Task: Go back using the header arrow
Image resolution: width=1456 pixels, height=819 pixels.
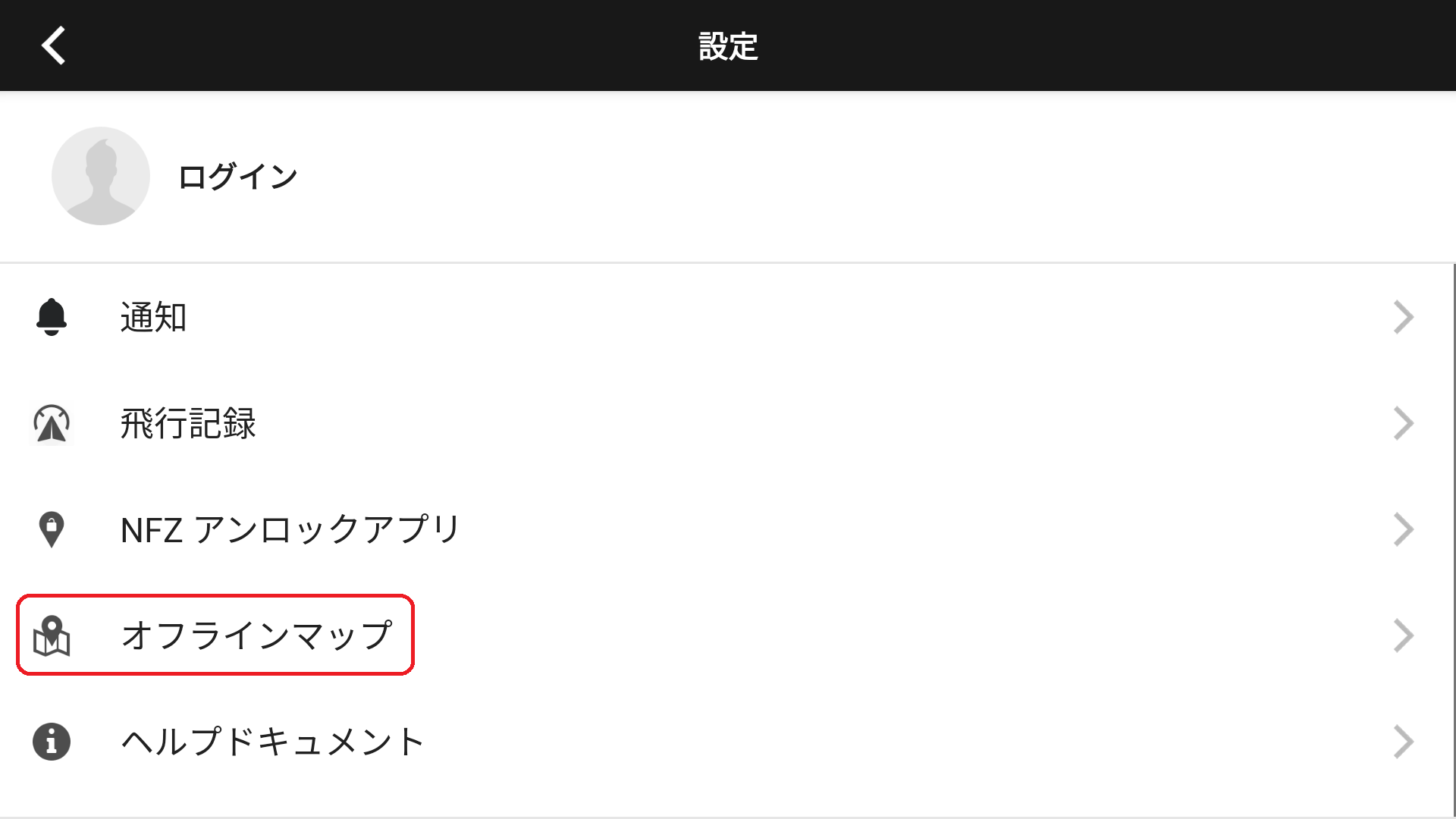Action: 53,45
